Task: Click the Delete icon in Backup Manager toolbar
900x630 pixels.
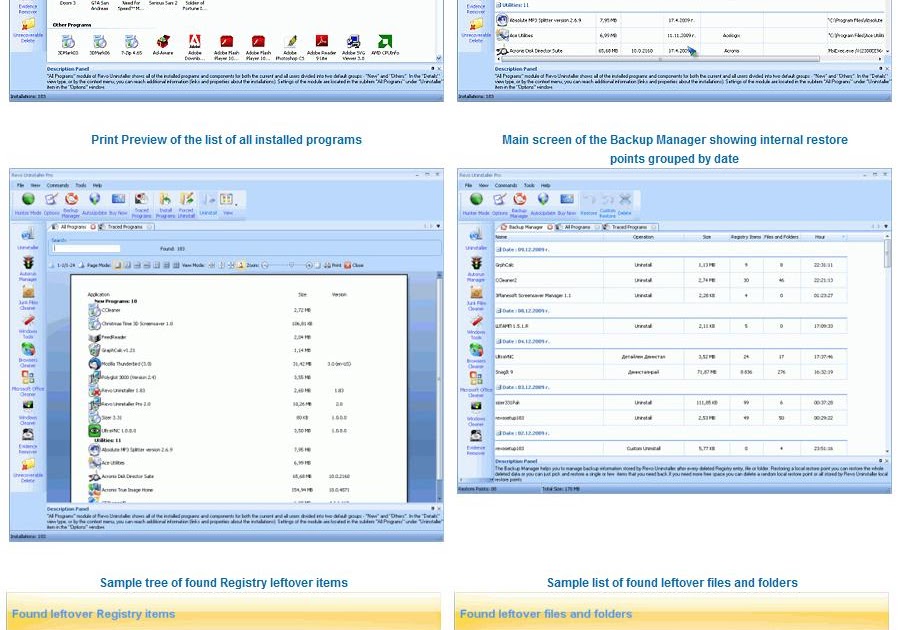Action: (625, 204)
